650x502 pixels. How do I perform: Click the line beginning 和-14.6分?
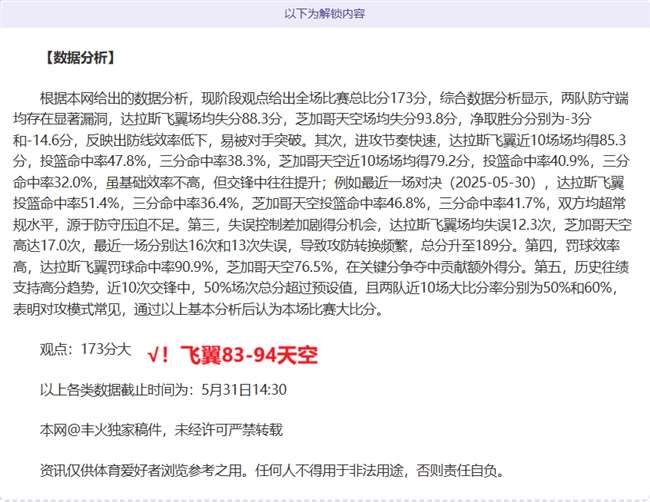pos(319,141)
